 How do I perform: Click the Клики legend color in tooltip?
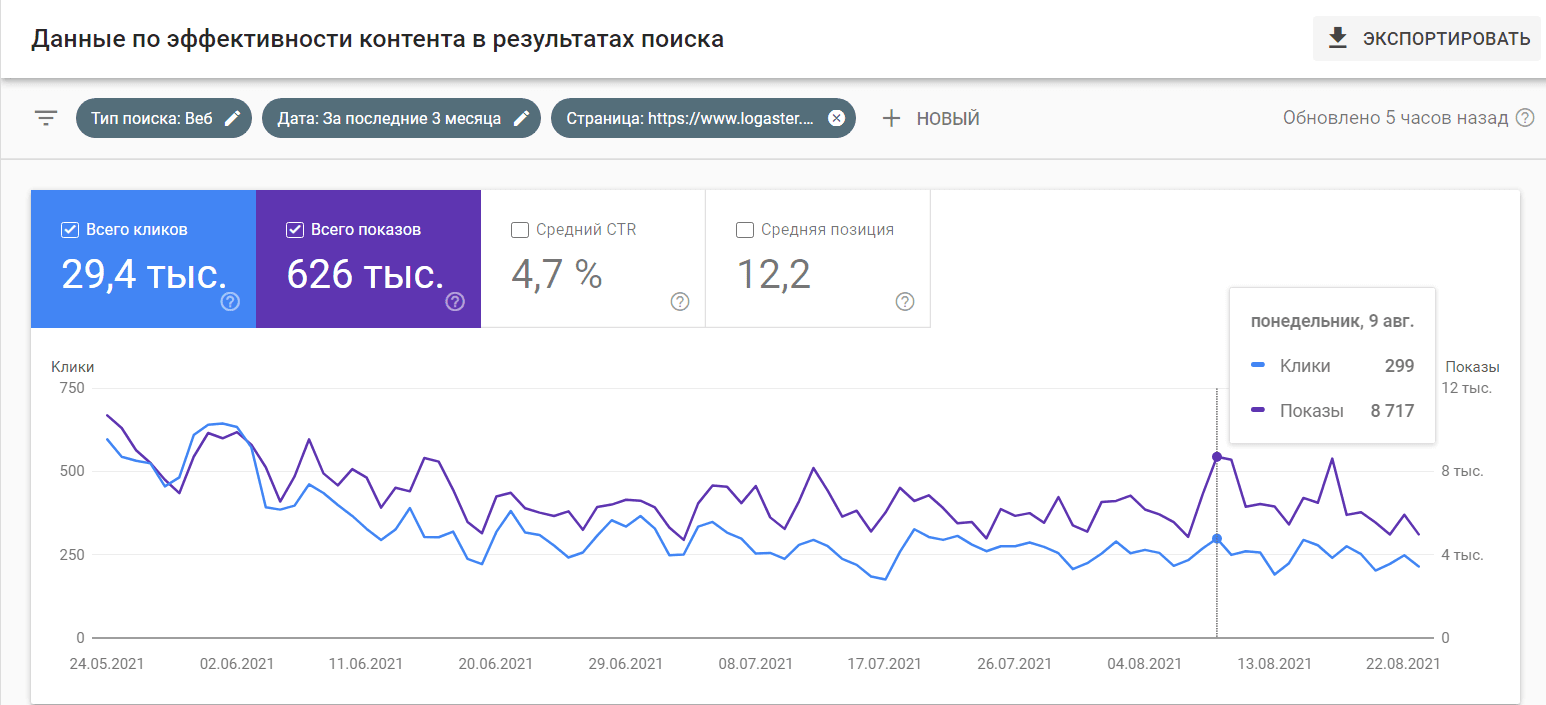(1259, 366)
